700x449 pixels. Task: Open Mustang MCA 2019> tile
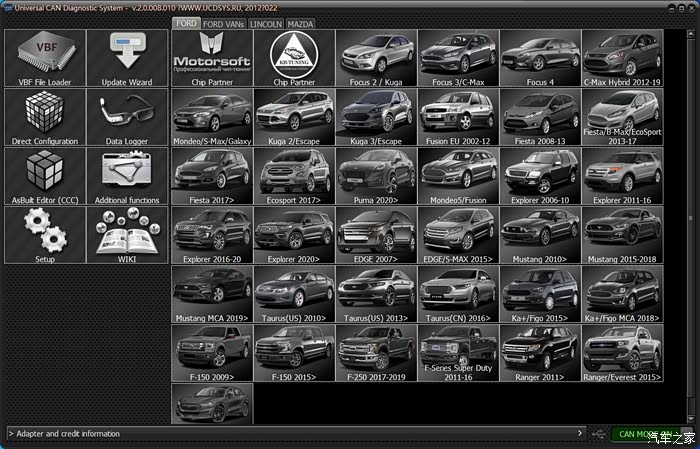[212, 294]
